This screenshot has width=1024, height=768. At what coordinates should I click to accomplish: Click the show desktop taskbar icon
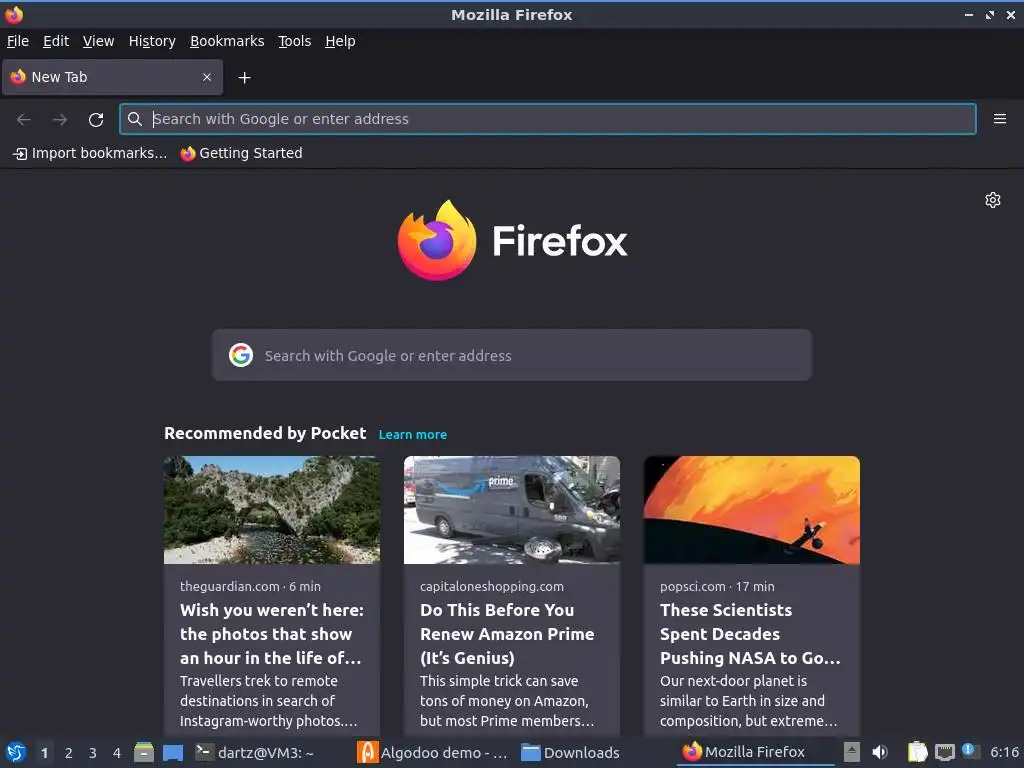(x=173, y=752)
